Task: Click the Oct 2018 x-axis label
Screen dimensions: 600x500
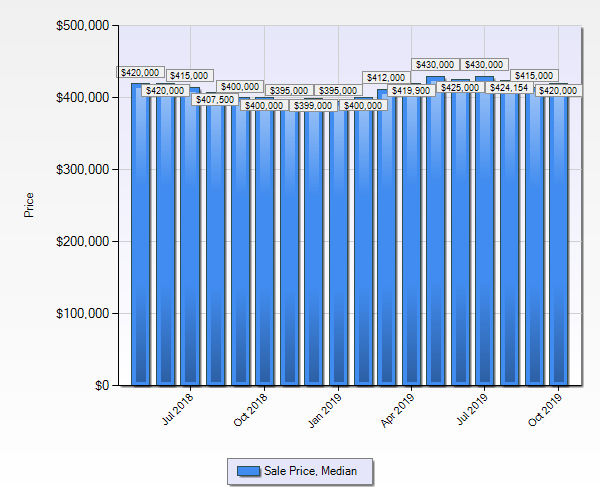Action: [252, 411]
